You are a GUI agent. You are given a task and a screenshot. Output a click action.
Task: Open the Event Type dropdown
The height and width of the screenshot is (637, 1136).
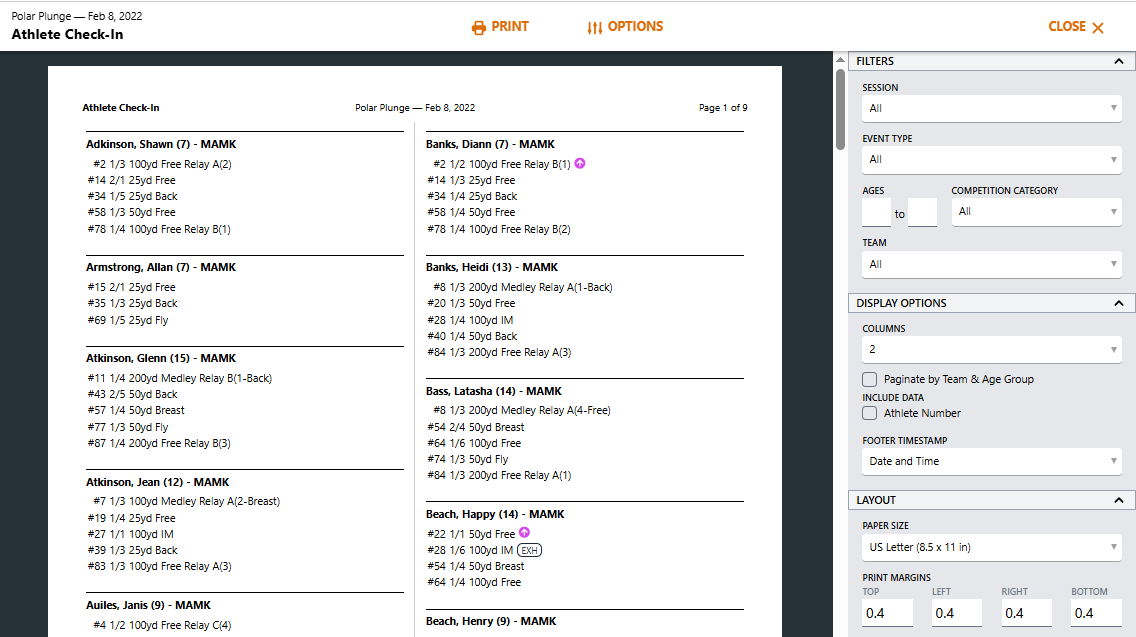pos(991,159)
